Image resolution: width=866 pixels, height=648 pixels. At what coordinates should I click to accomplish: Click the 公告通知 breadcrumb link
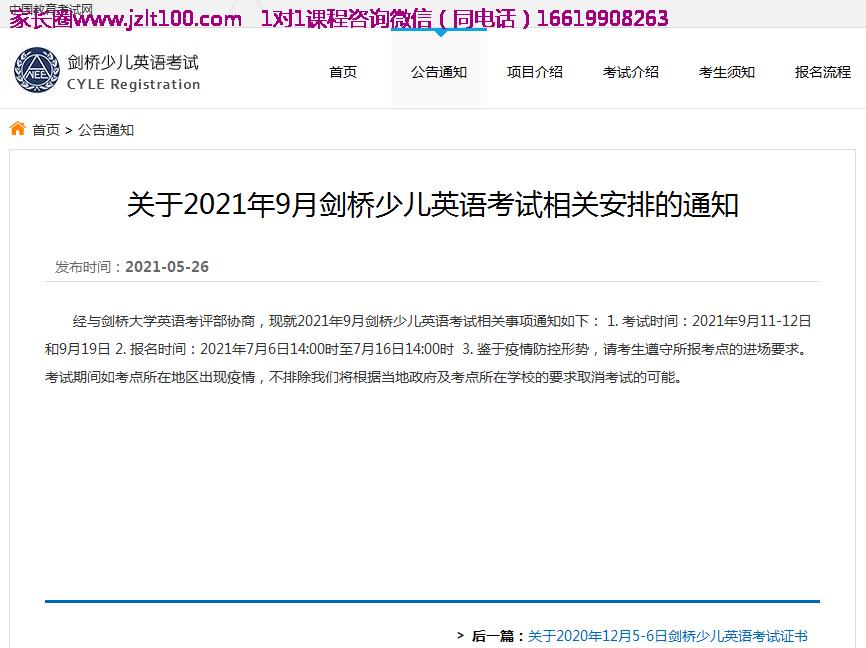[x=106, y=130]
